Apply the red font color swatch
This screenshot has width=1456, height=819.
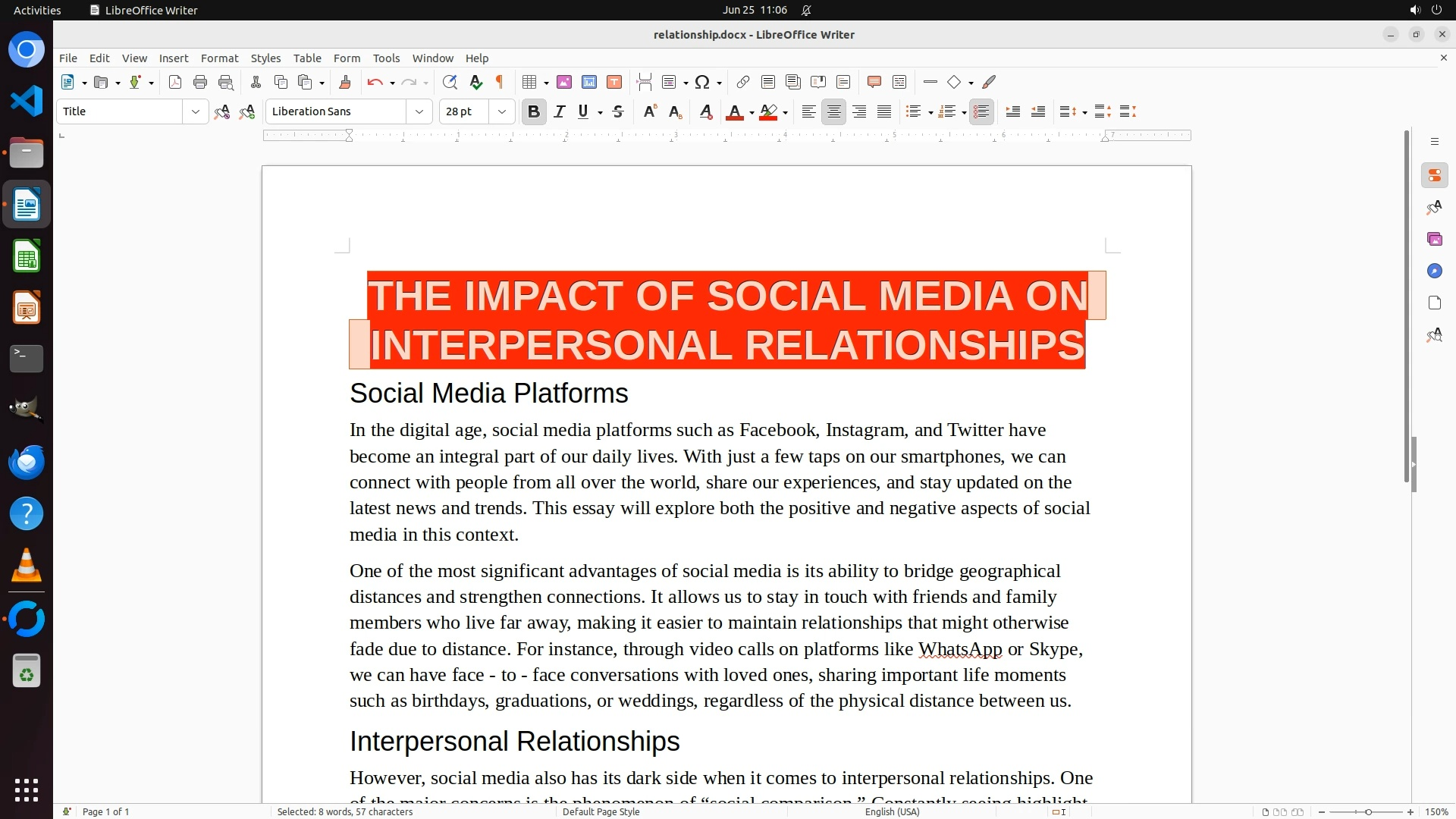(x=734, y=111)
